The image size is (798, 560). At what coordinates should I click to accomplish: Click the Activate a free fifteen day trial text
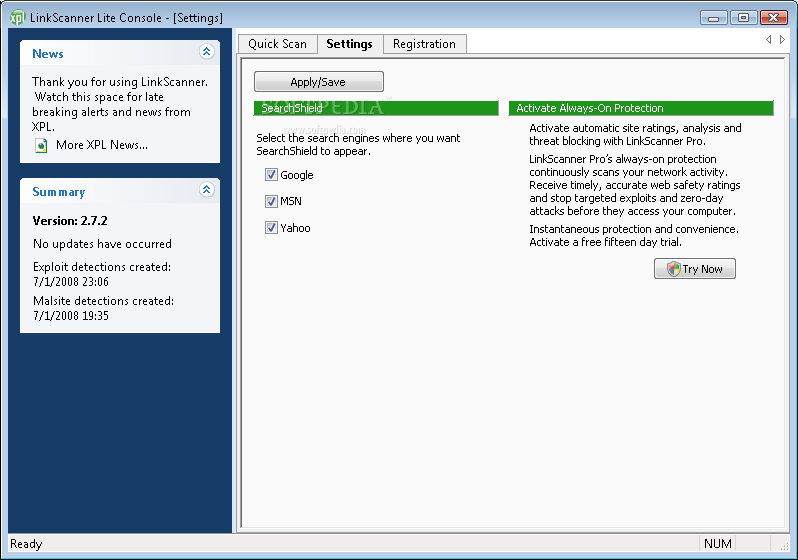[606, 242]
